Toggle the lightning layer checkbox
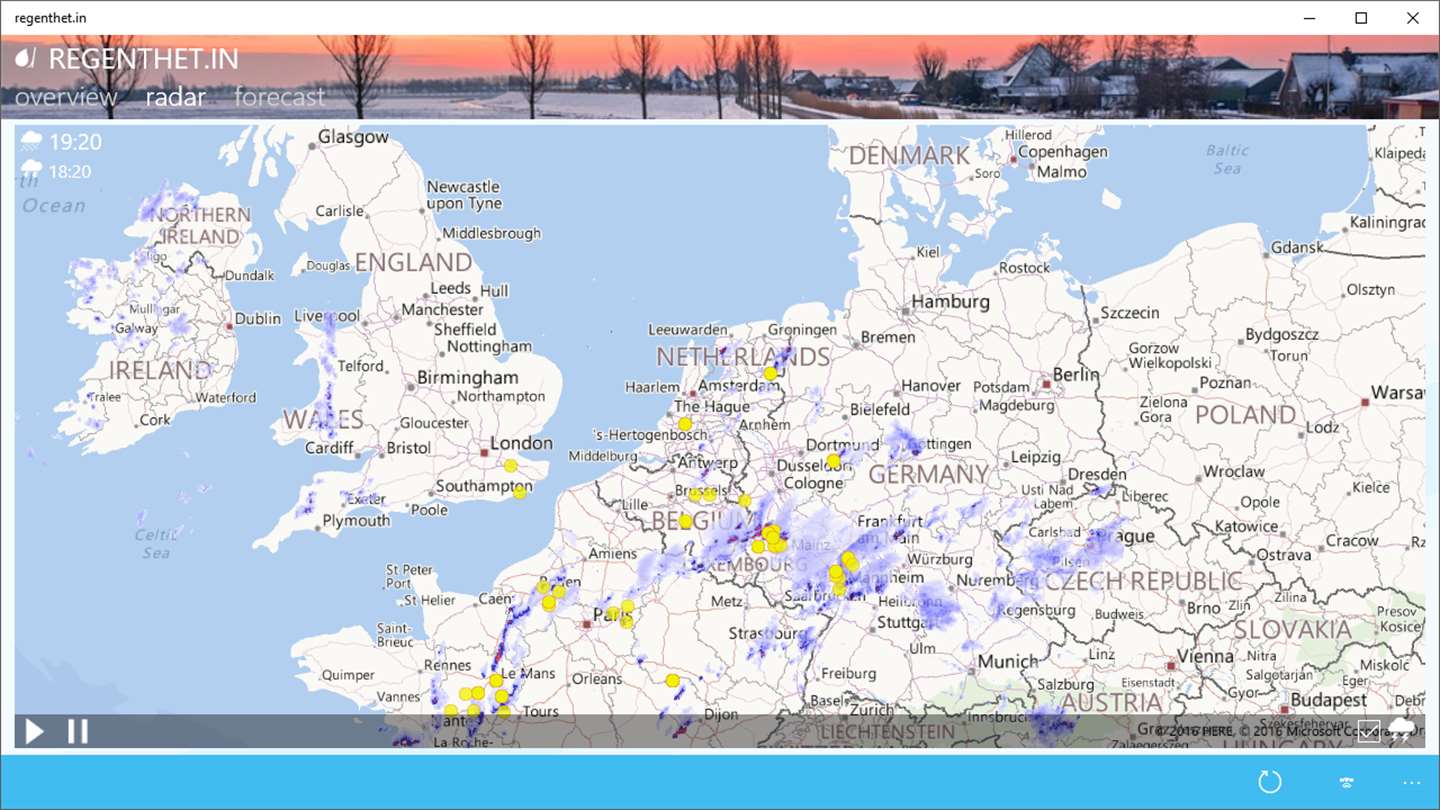The image size is (1440, 810). pyautogui.click(x=1369, y=731)
